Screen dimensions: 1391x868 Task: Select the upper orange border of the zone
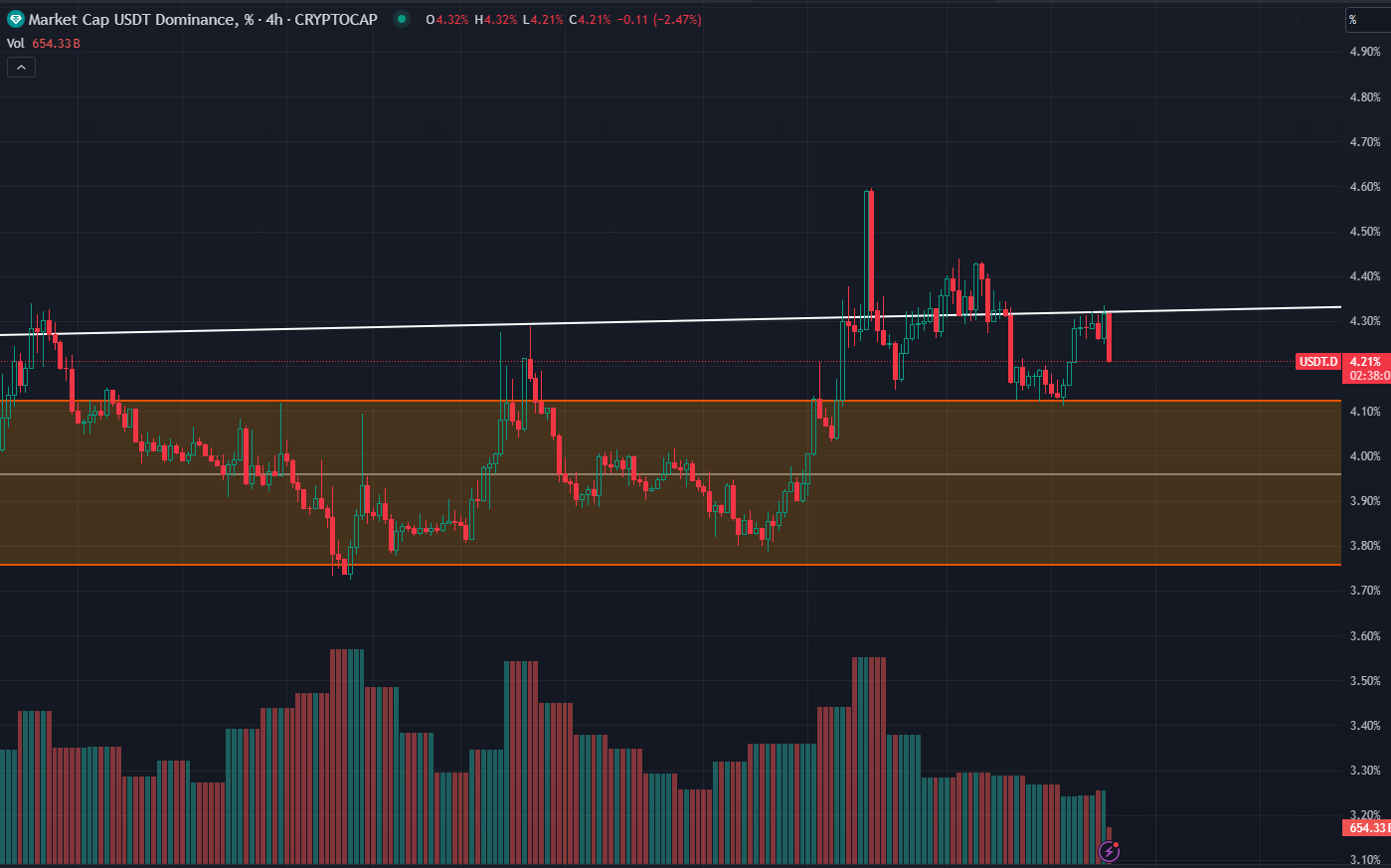click(x=670, y=401)
